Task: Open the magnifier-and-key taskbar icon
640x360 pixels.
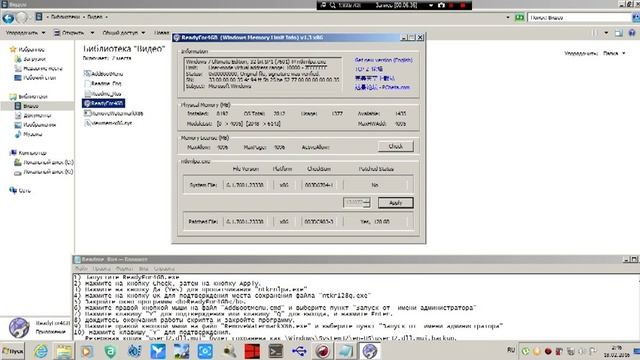Action: [229, 351]
